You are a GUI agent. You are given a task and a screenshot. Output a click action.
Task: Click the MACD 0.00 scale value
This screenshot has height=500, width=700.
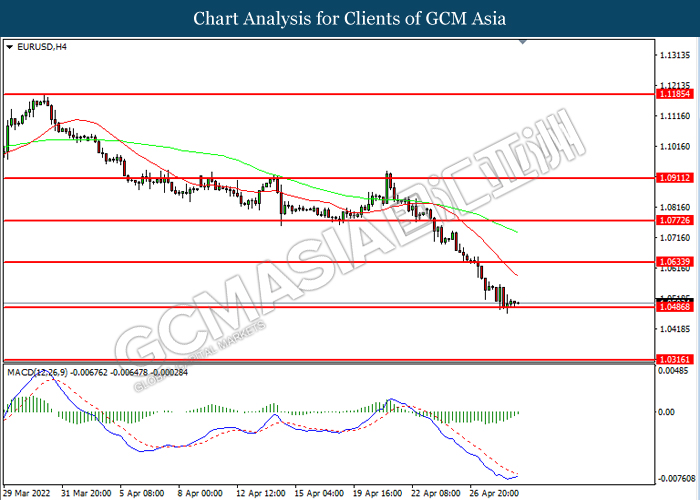[667, 412]
